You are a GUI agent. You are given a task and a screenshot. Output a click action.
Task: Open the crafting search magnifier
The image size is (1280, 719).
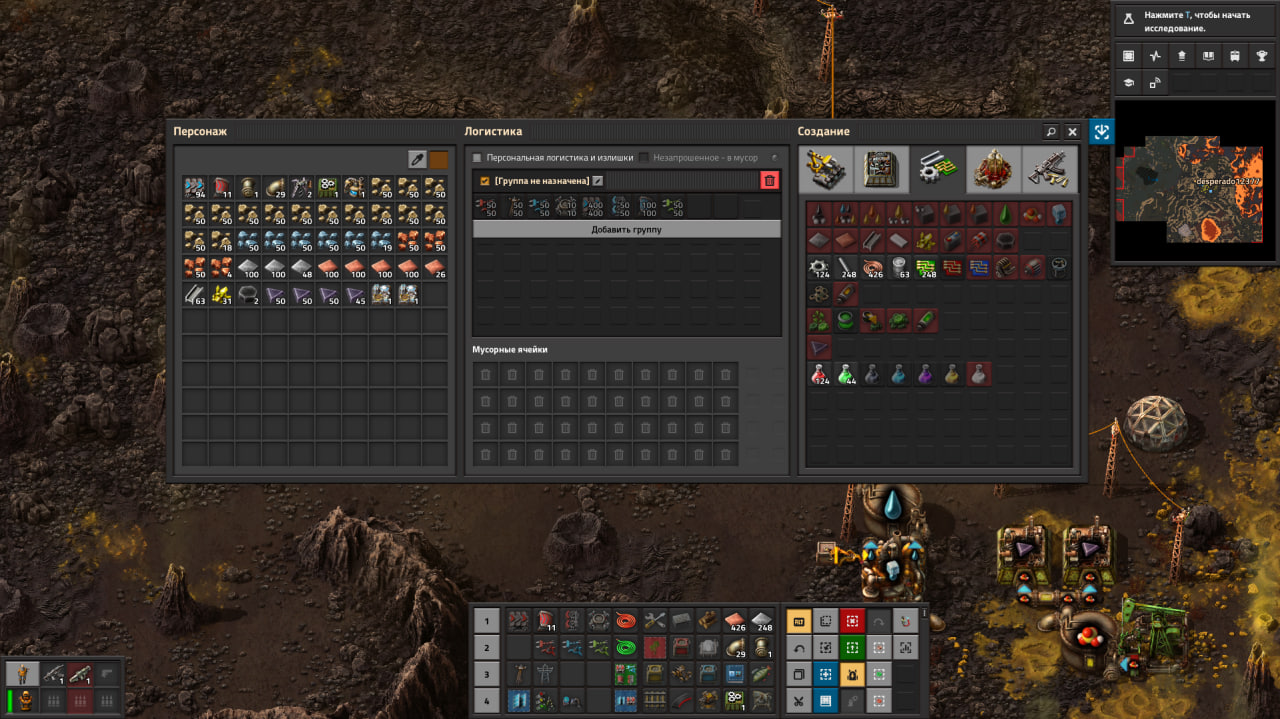[x=1051, y=132]
